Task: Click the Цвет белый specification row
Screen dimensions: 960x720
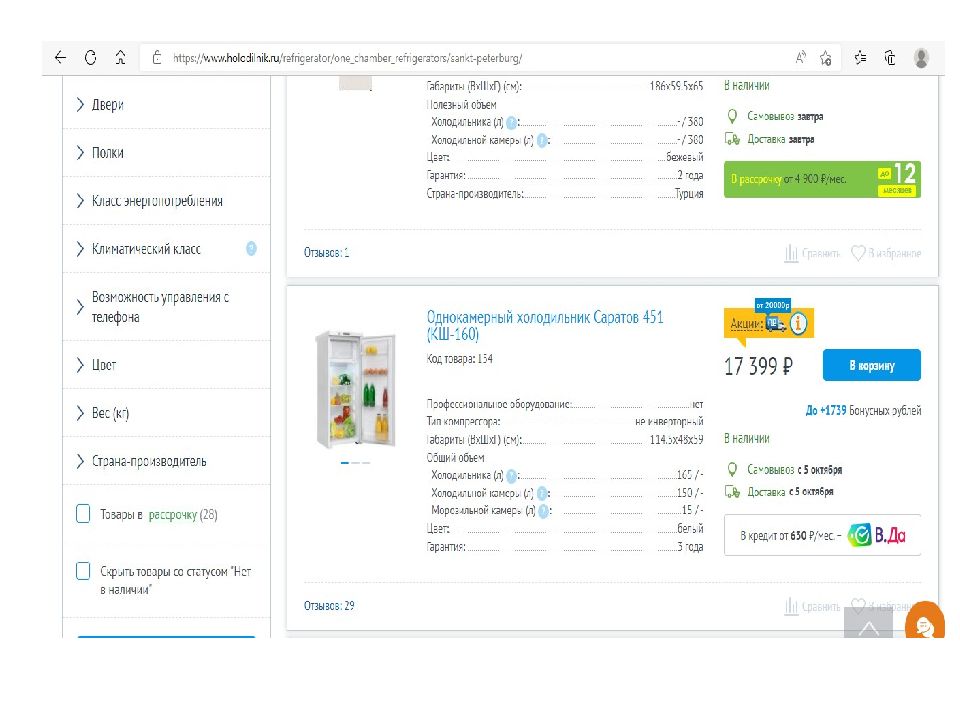Action: click(565, 528)
